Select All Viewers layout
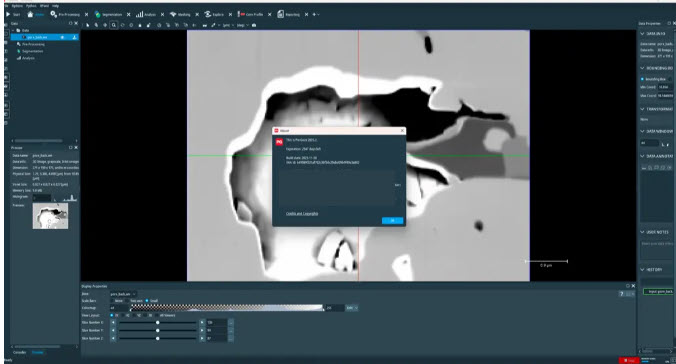This screenshot has height=364, width=676. (166, 315)
